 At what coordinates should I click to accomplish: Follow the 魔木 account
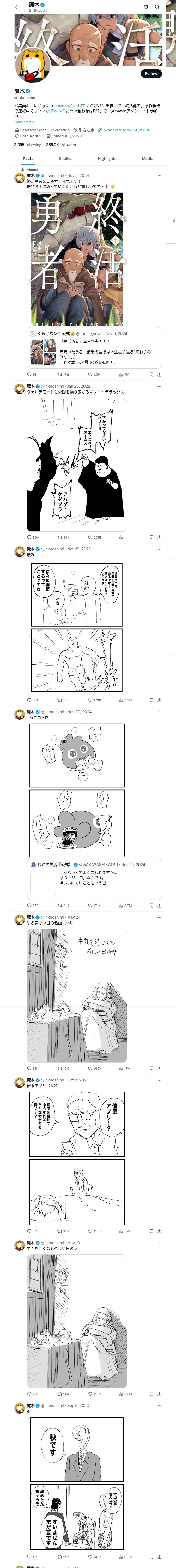click(150, 73)
